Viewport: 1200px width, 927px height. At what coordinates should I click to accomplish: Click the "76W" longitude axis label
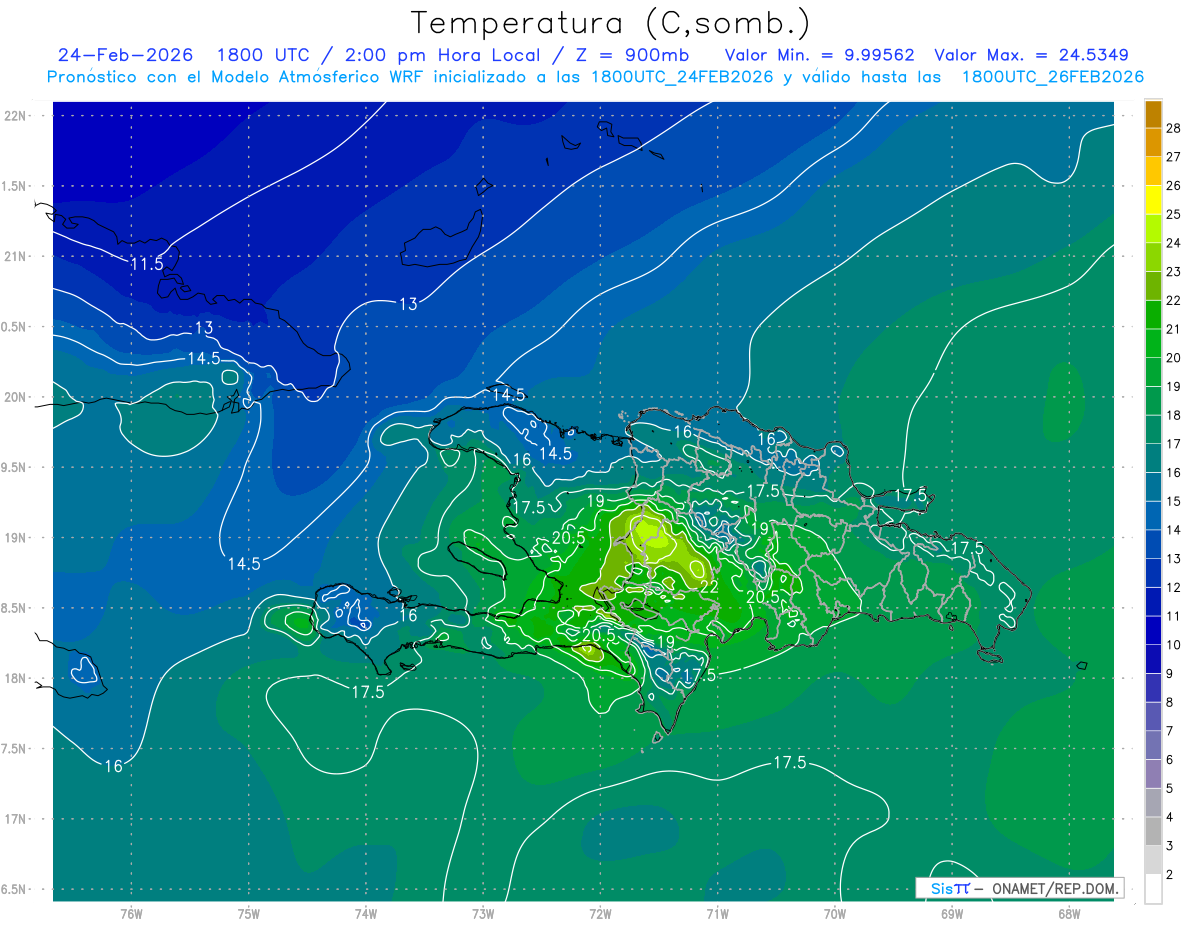[x=131, y=913]
